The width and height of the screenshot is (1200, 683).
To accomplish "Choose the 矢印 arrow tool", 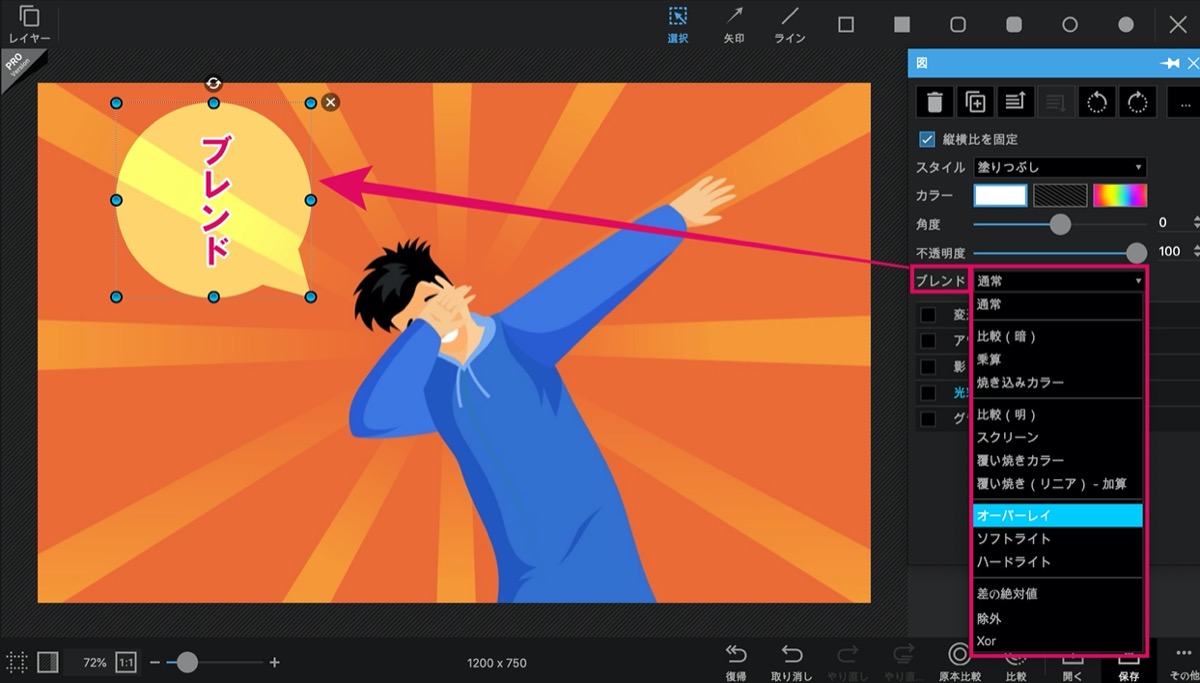I will (x=734, y=25).
